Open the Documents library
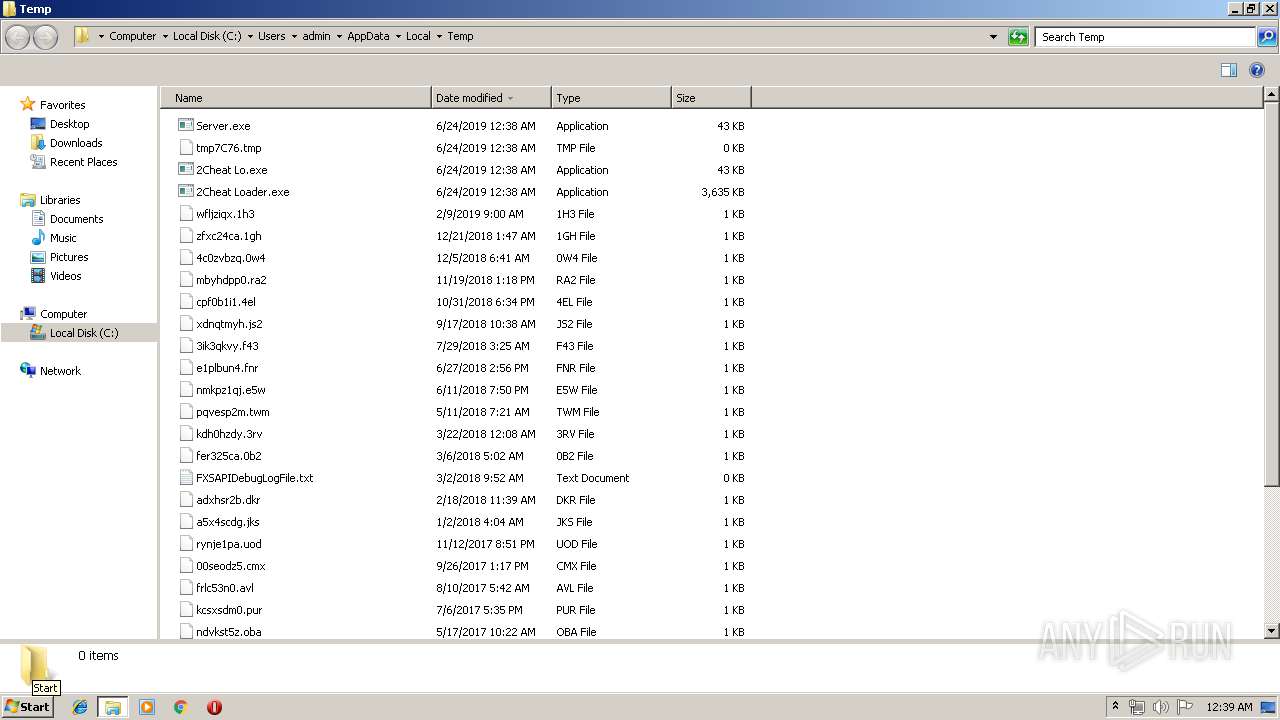Viewport: 1280px width, 720px height. tap(76, 219)
